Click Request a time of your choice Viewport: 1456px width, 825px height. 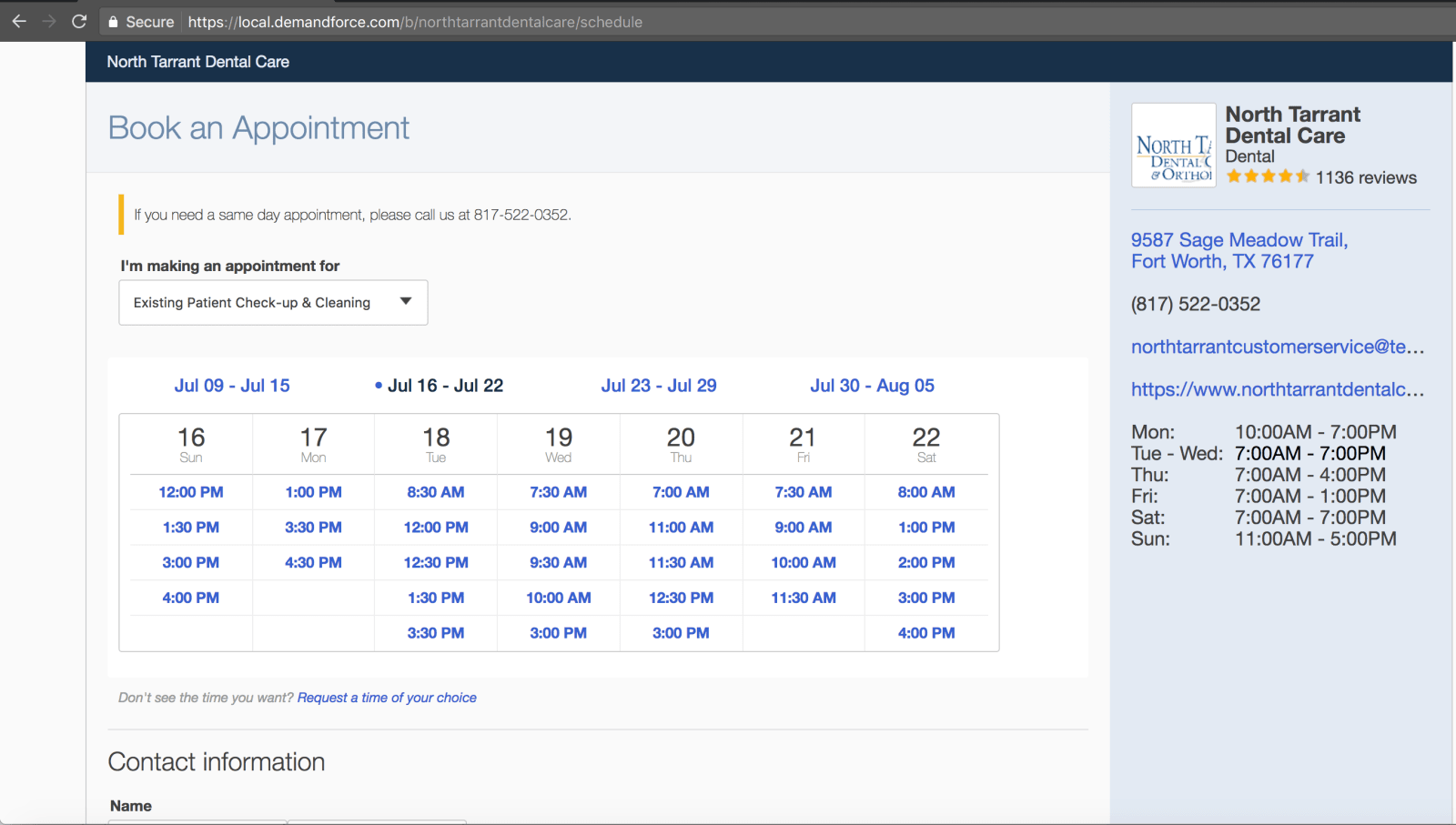tap(387, 698)
